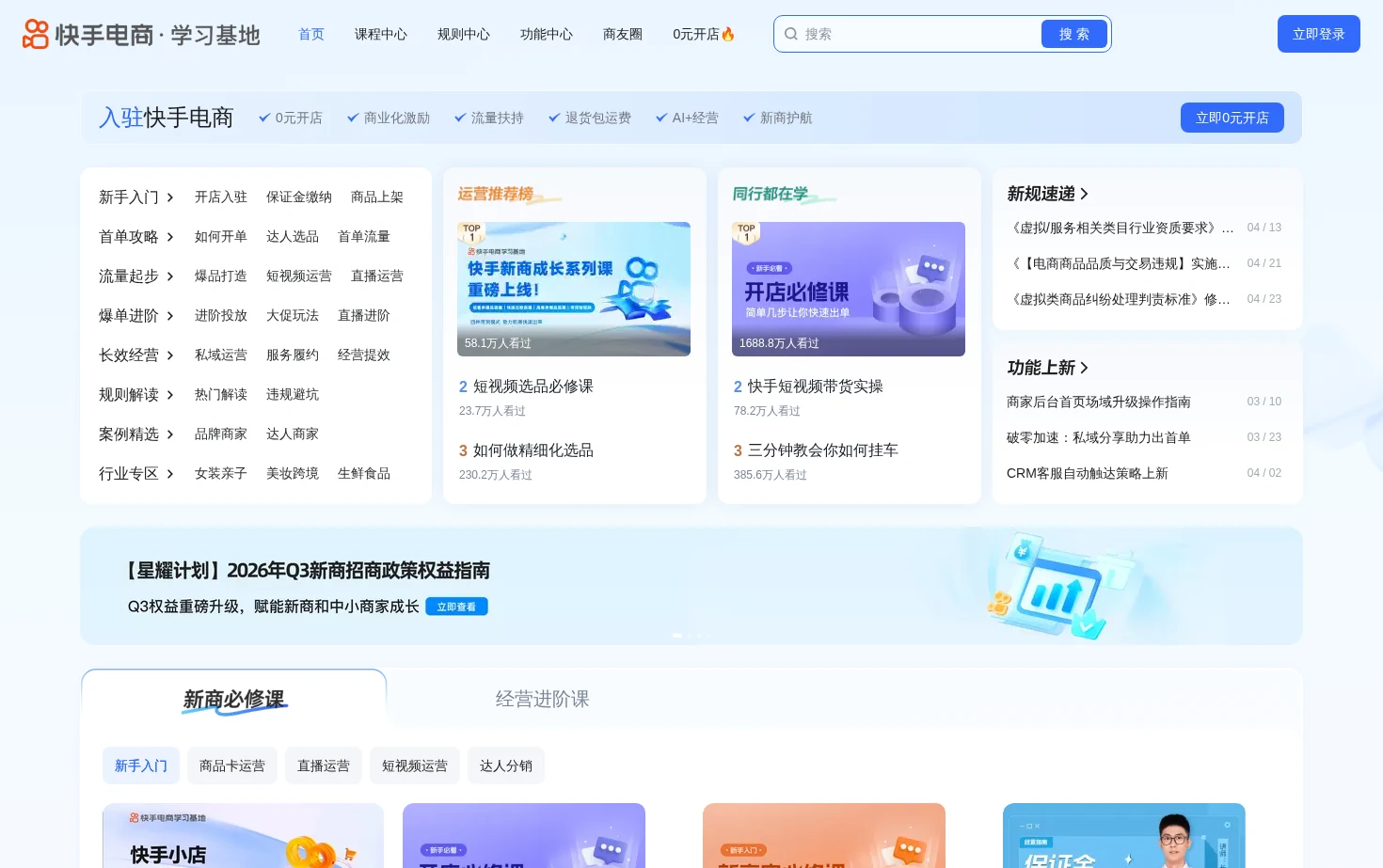1383x868 pixels.
Task: Click the TOP 1 badge on 快手新商成长系列课
Action: click(x=471, y=232)
